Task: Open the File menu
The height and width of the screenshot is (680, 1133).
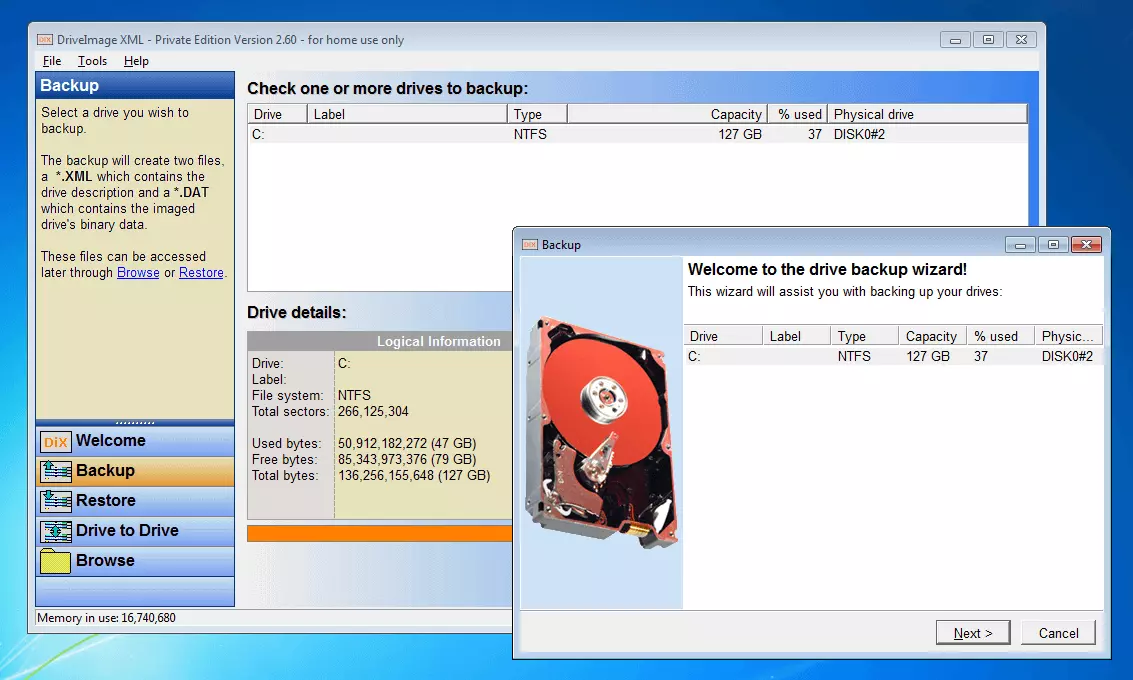Action: point(51,61)
